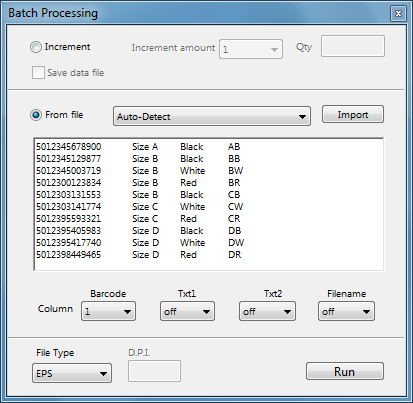
Task: Select barcode 5012300123834 in the list
Action: point(69,183)
